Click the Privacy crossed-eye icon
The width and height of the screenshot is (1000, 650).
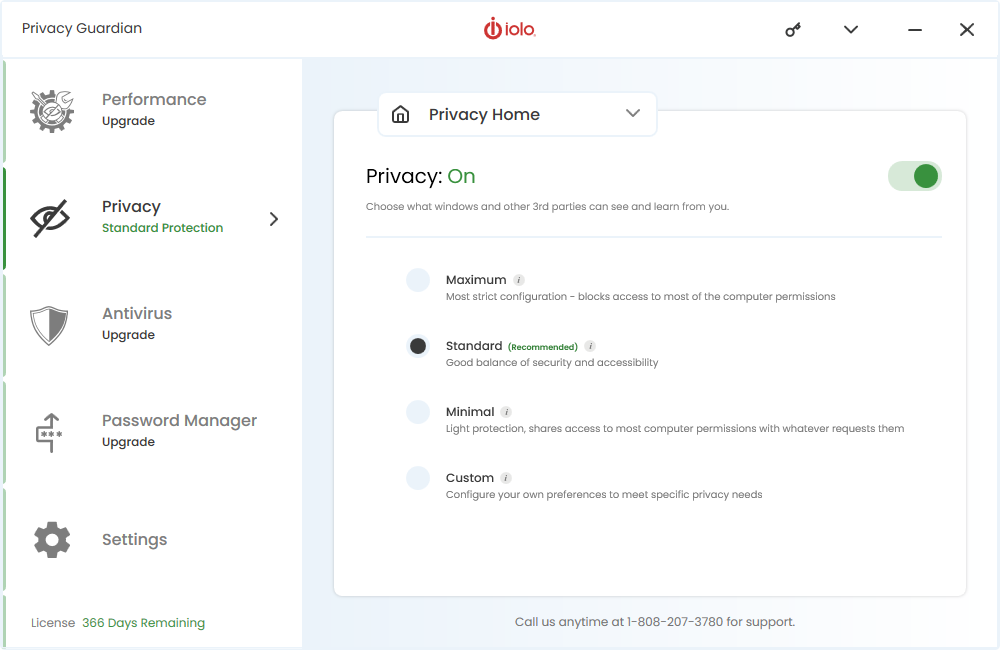[50, 218]
